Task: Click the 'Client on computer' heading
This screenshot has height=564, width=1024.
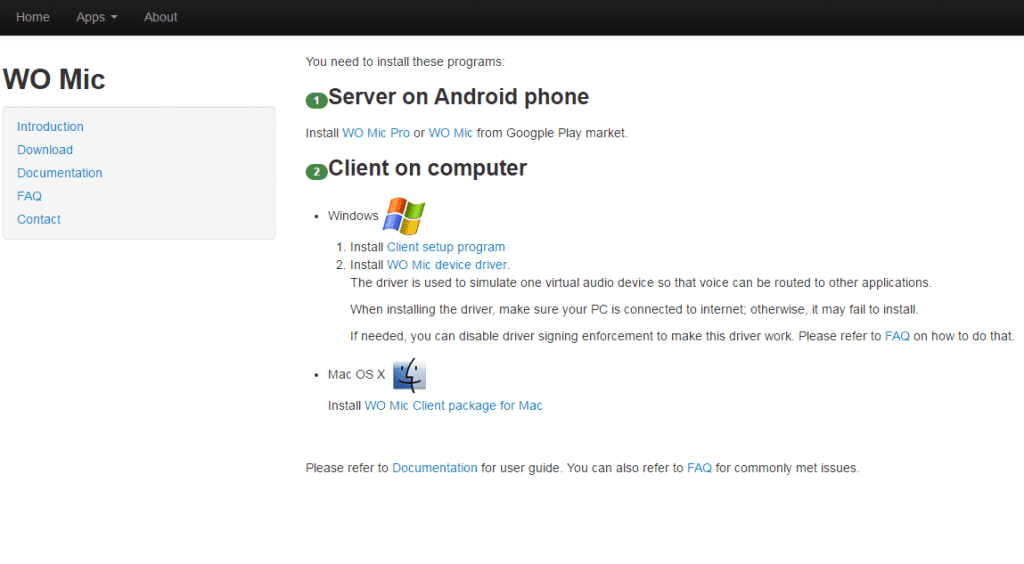Action: tap(428, 168)
